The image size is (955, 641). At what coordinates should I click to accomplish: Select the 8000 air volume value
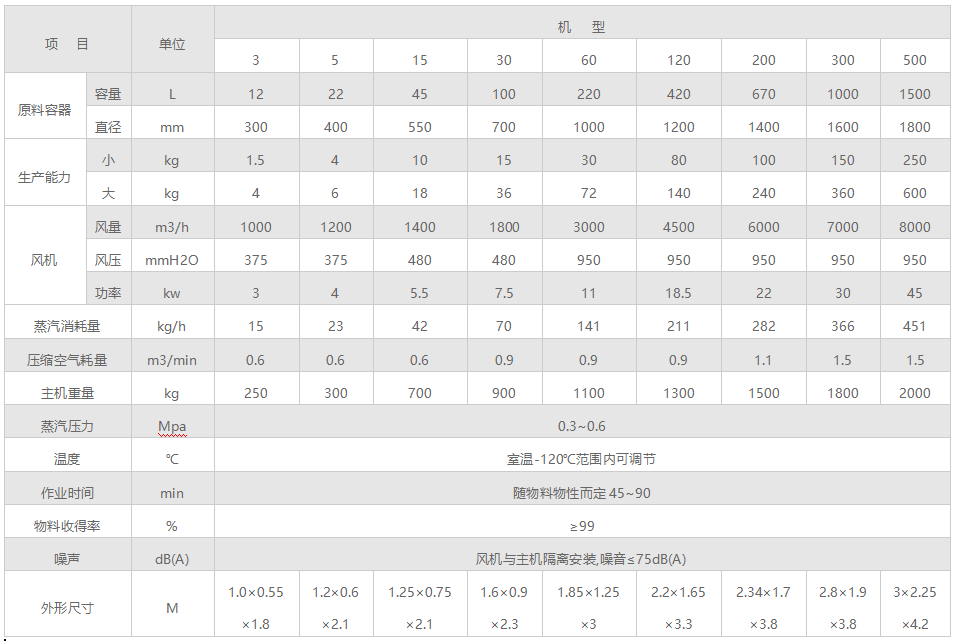(914, 227)
